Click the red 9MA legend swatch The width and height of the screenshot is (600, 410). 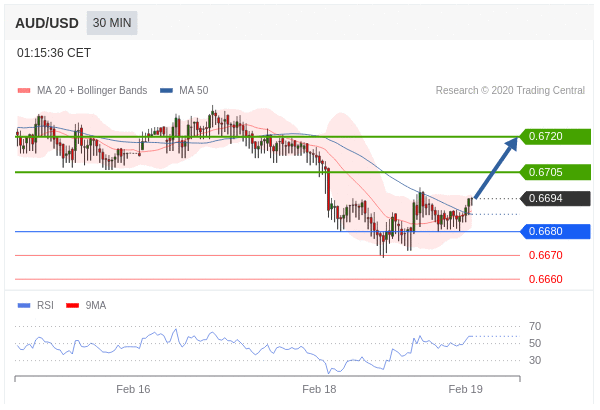point(72,305)
